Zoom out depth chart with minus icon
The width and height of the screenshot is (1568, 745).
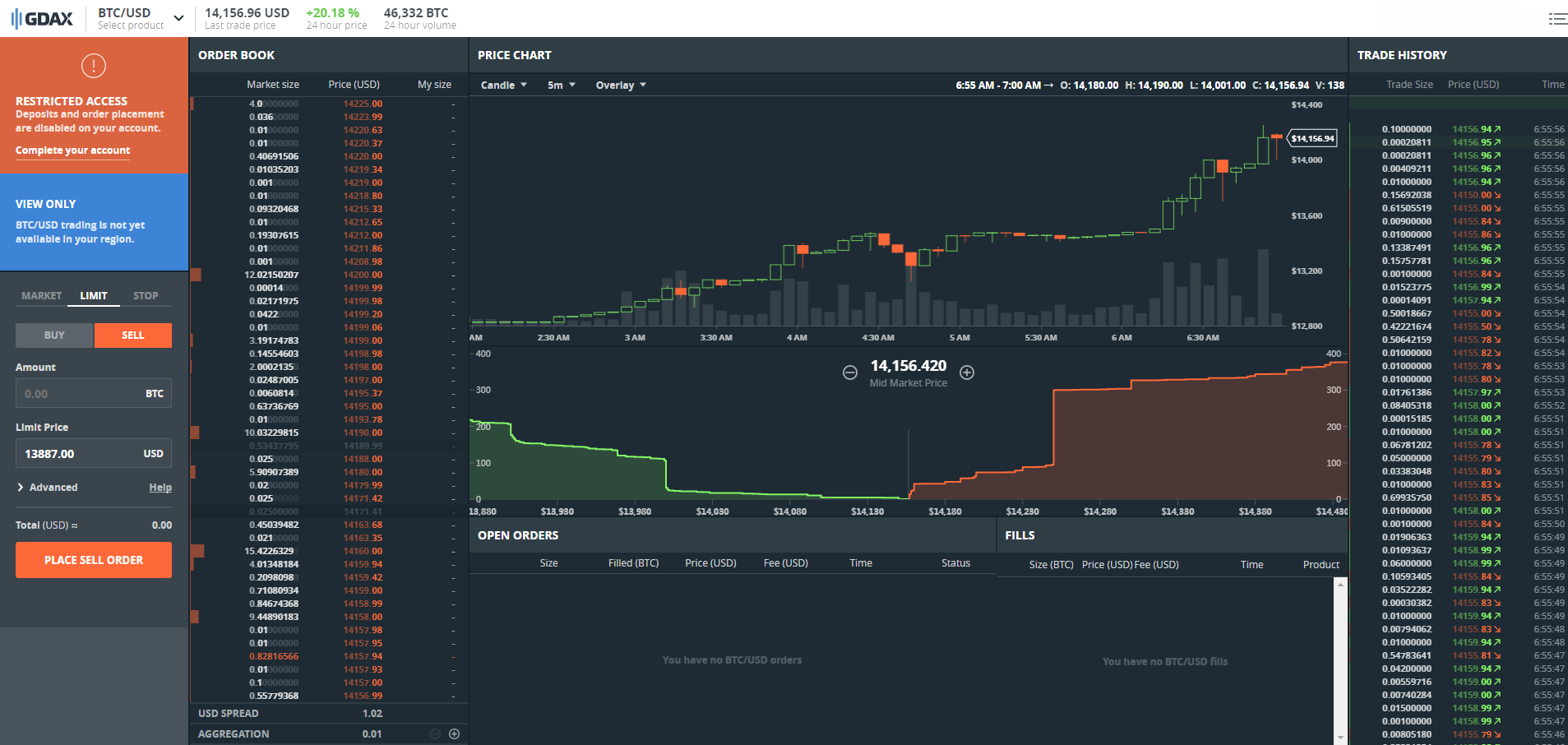850,372
